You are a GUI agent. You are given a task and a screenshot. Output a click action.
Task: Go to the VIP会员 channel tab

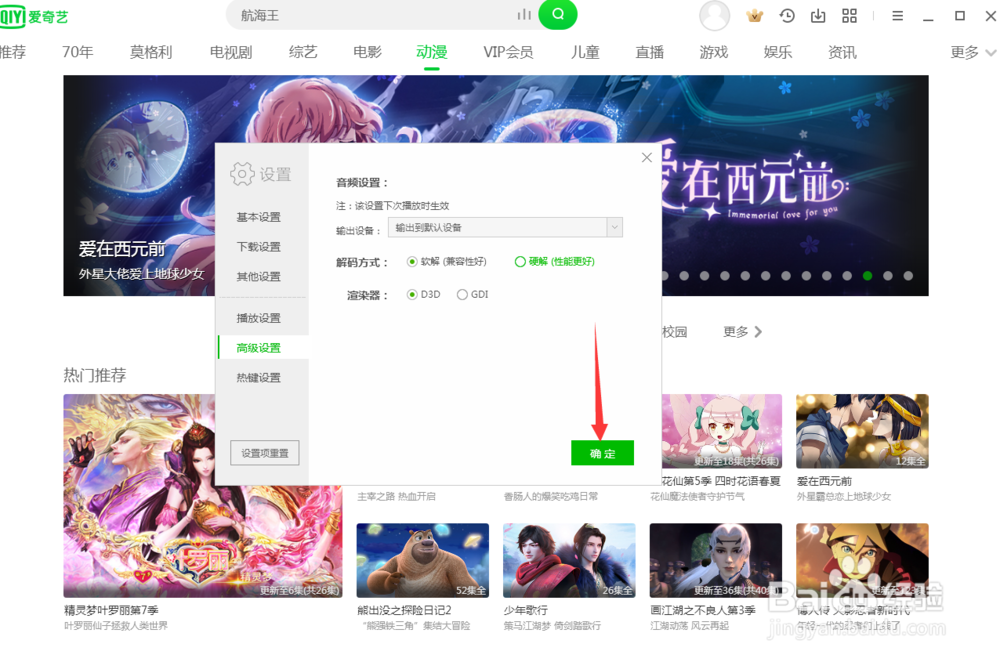coord(508,52)
